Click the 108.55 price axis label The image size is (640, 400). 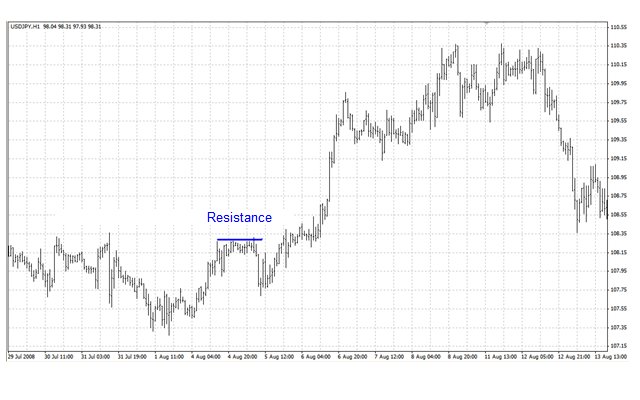point(619,214)
